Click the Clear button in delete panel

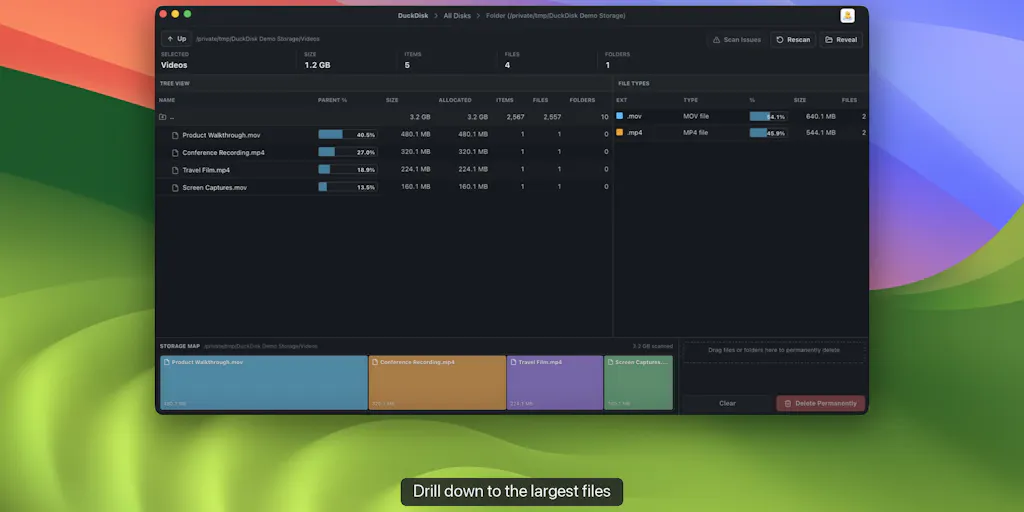coord(728,404)
